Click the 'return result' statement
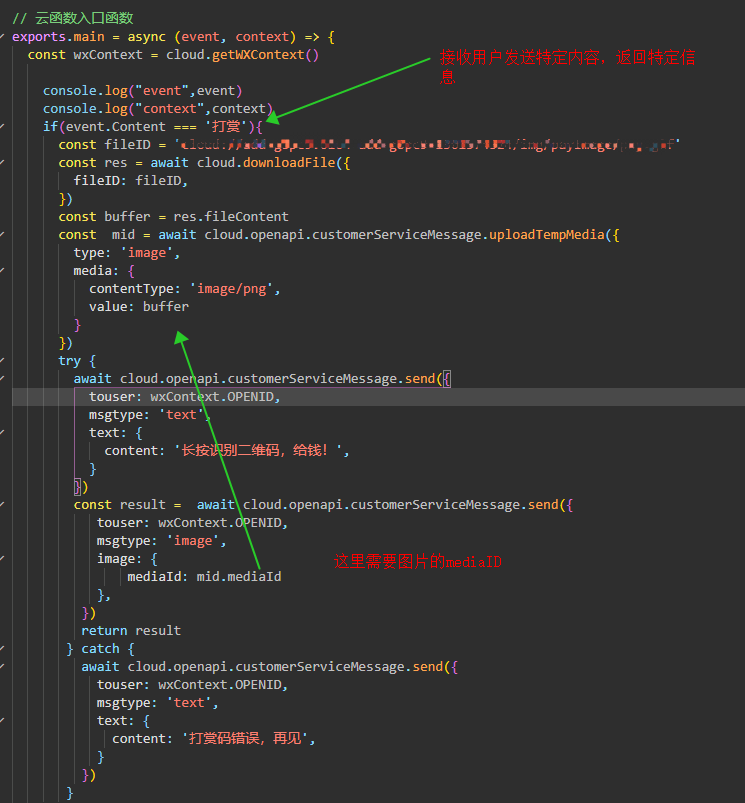The width and height of the screenshot is (745, 803). 131,631
